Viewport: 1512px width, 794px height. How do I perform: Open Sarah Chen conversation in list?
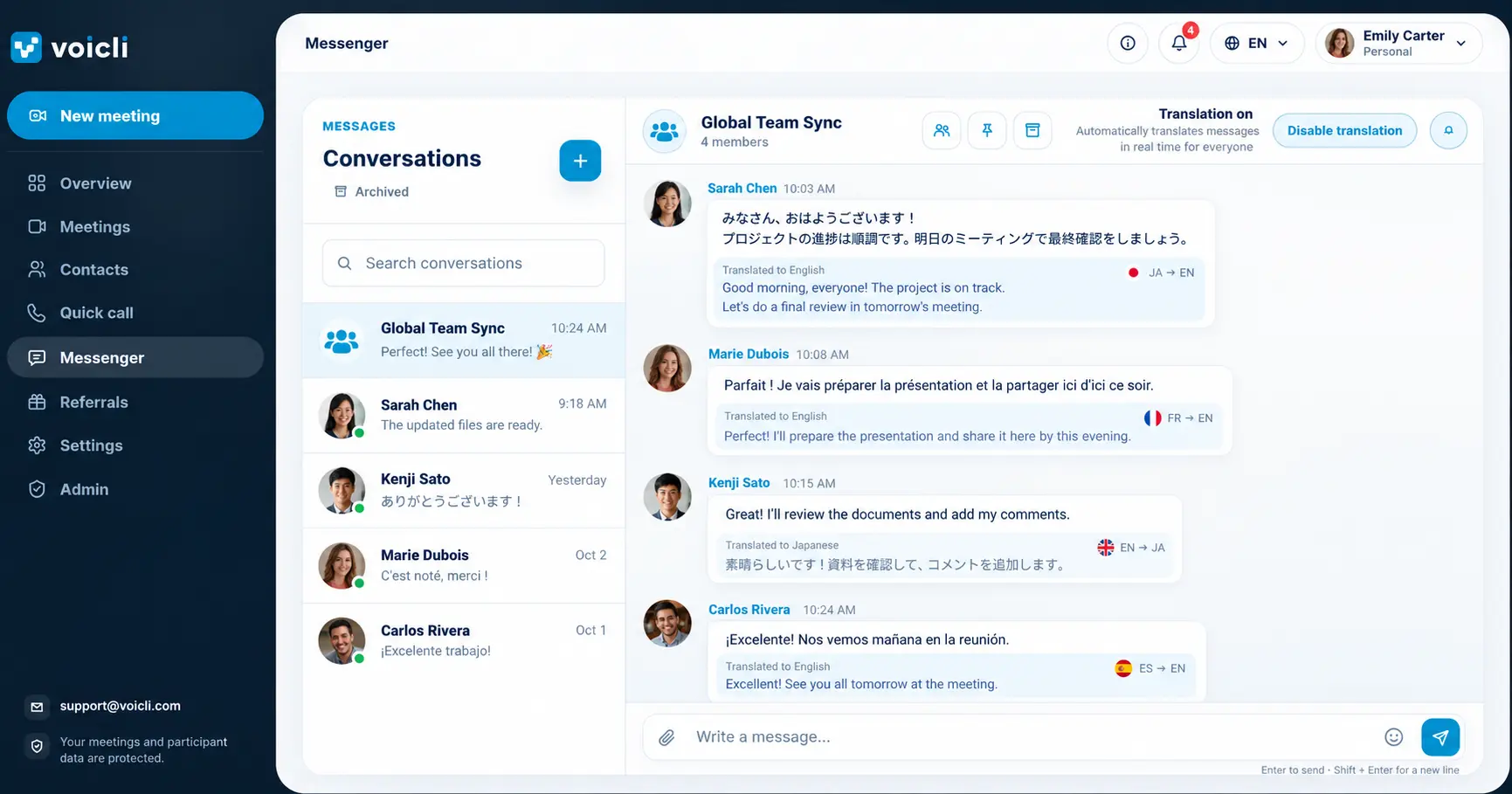pos(464,415)
